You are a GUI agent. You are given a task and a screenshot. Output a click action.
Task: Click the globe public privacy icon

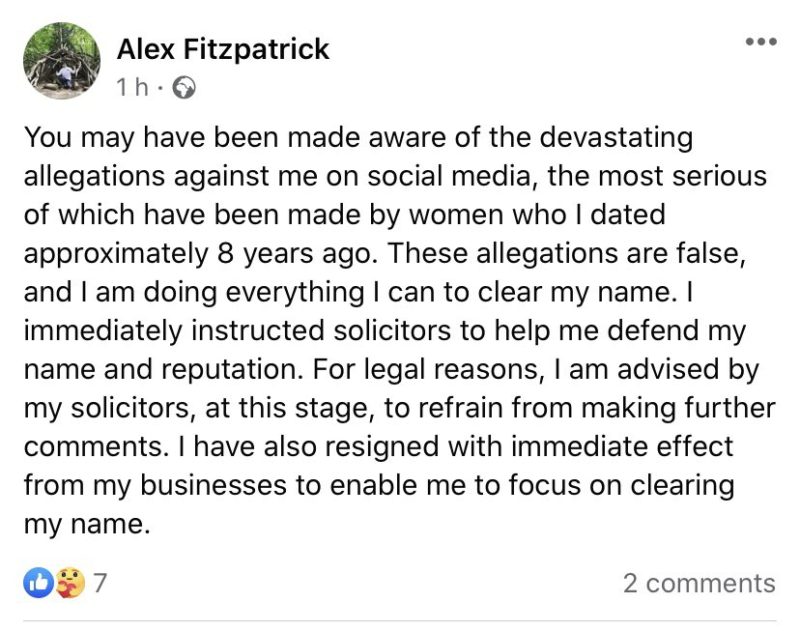point(185,87)
